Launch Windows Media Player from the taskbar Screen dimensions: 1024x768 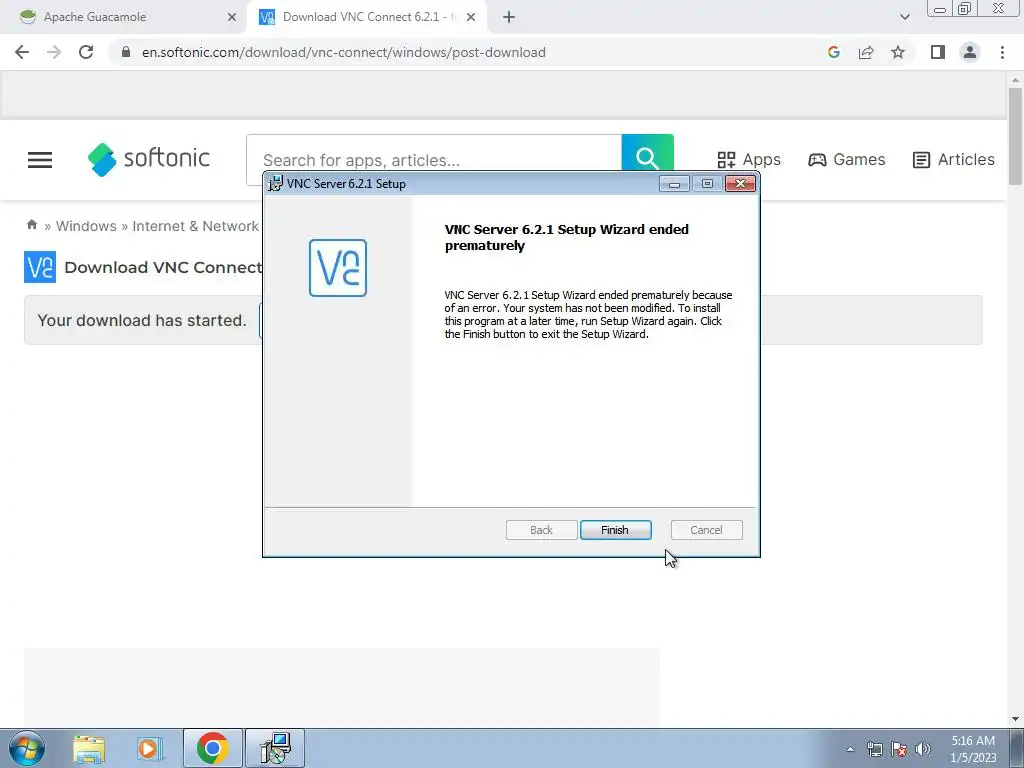[150, 749]
